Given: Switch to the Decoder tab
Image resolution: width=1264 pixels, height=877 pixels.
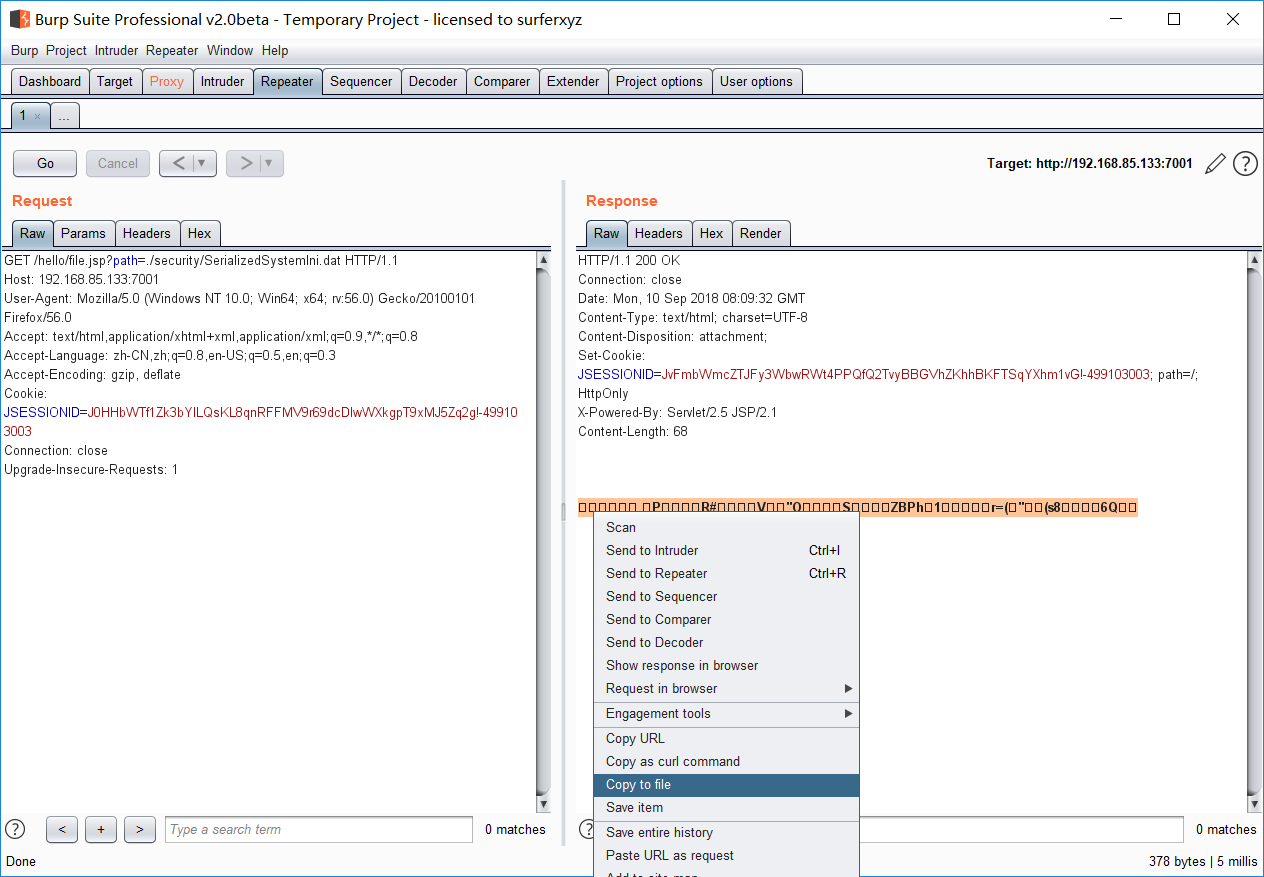Looking at the screenshot, I should [x=433, y=82].
